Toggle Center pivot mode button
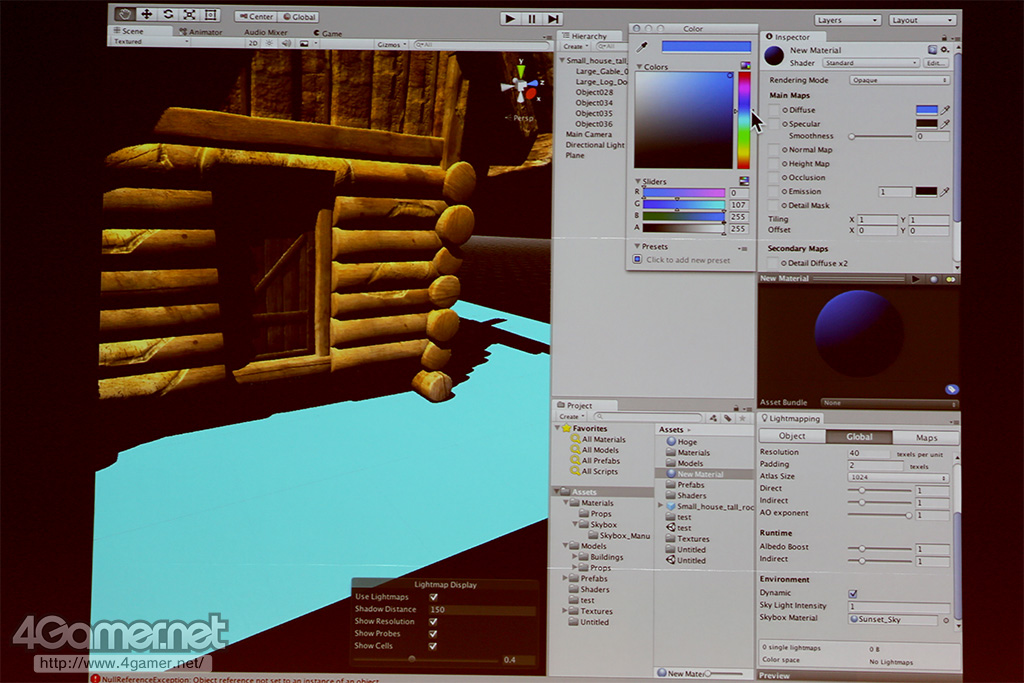Viewport: 1024px width, 683px height. pos(257,16)
